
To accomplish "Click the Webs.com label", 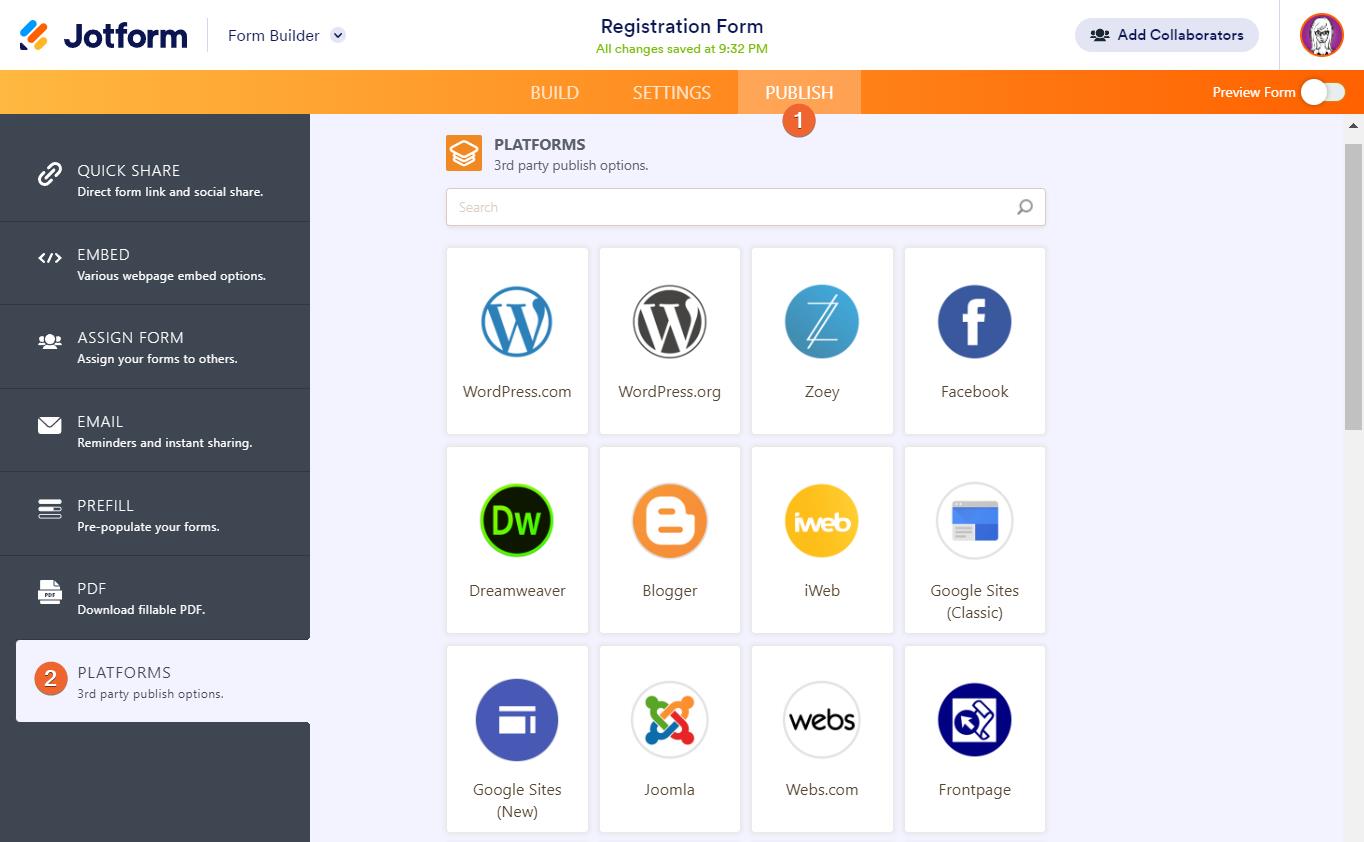I will pyautogui.click(x=822, y=790).
